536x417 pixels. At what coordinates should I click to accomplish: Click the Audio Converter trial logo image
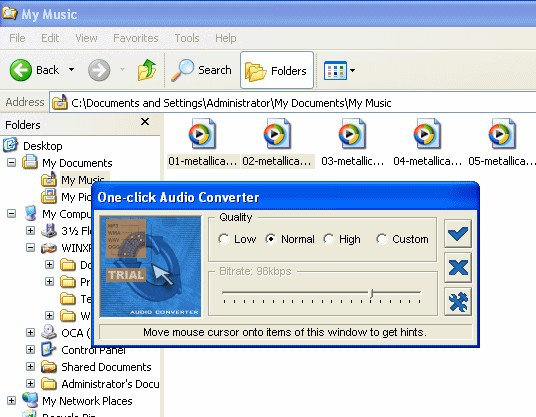(150, 267)
